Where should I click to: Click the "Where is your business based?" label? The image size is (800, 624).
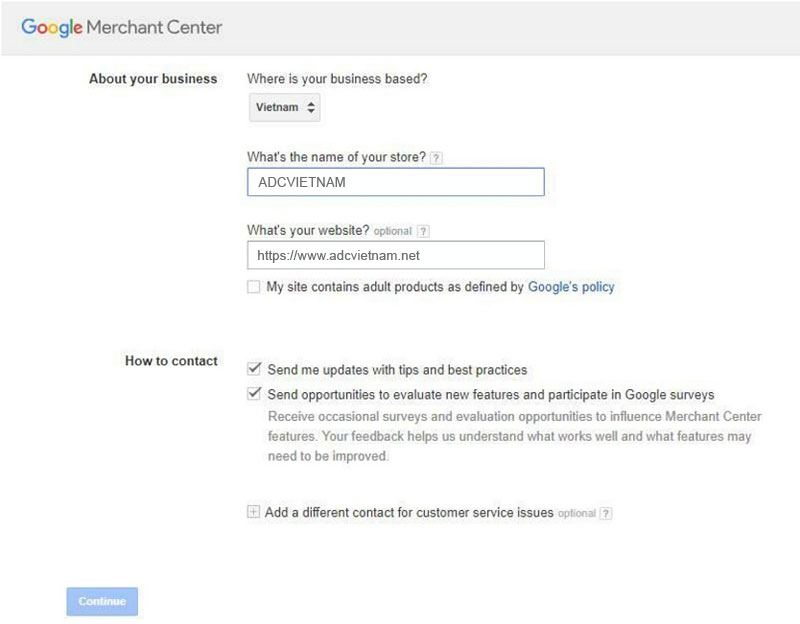(x=337, y=79)
